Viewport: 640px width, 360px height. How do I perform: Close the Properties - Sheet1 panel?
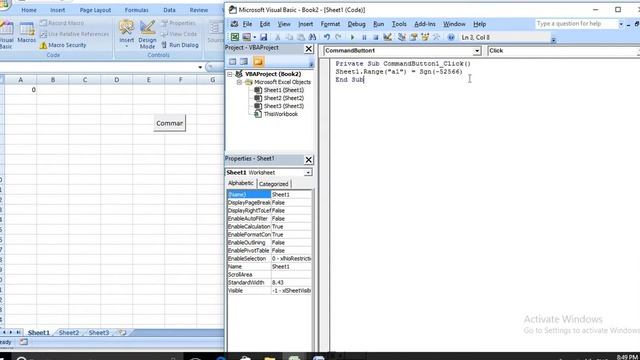tap(309, 160)
